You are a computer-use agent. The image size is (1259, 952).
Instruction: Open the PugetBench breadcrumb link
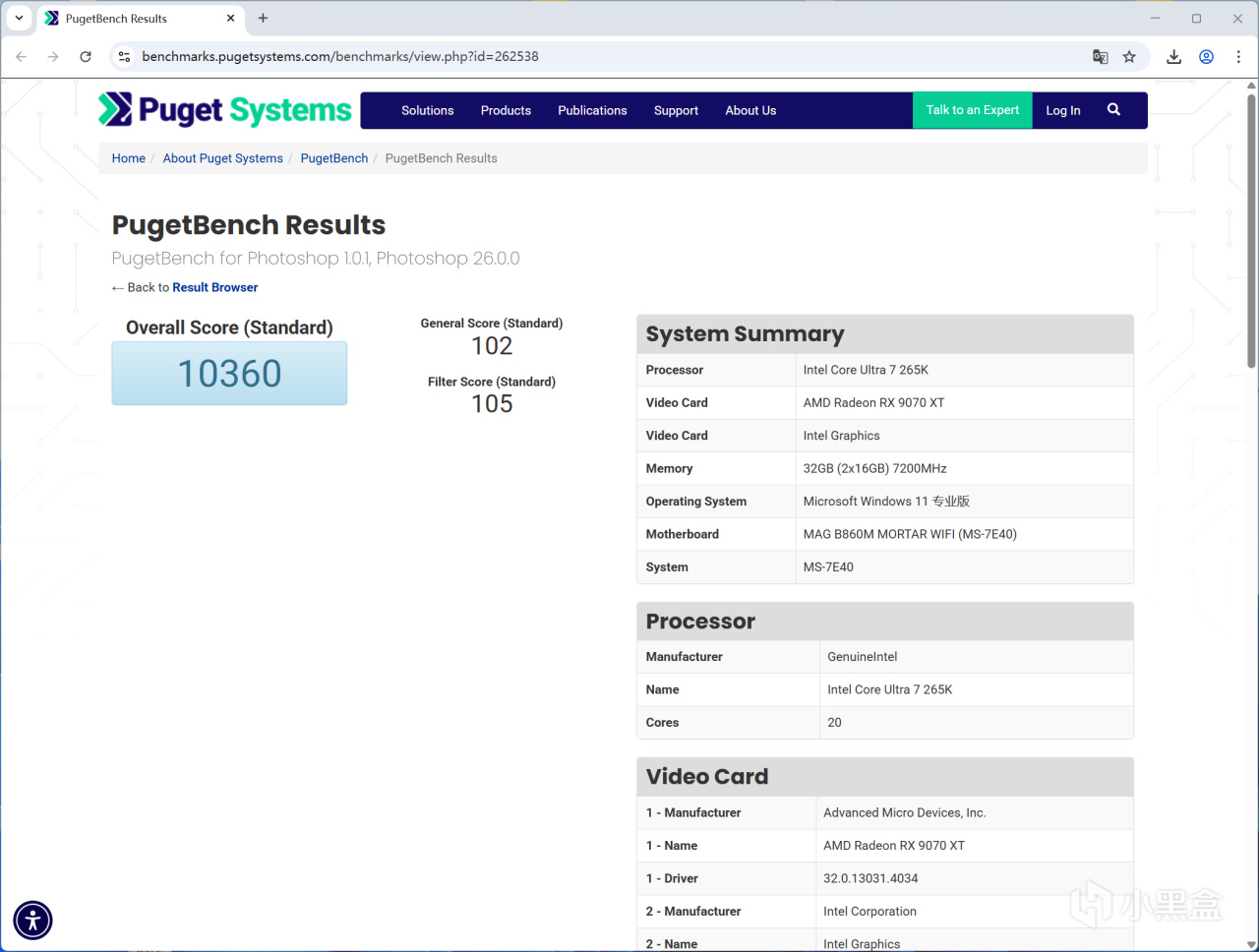(334, 158)
